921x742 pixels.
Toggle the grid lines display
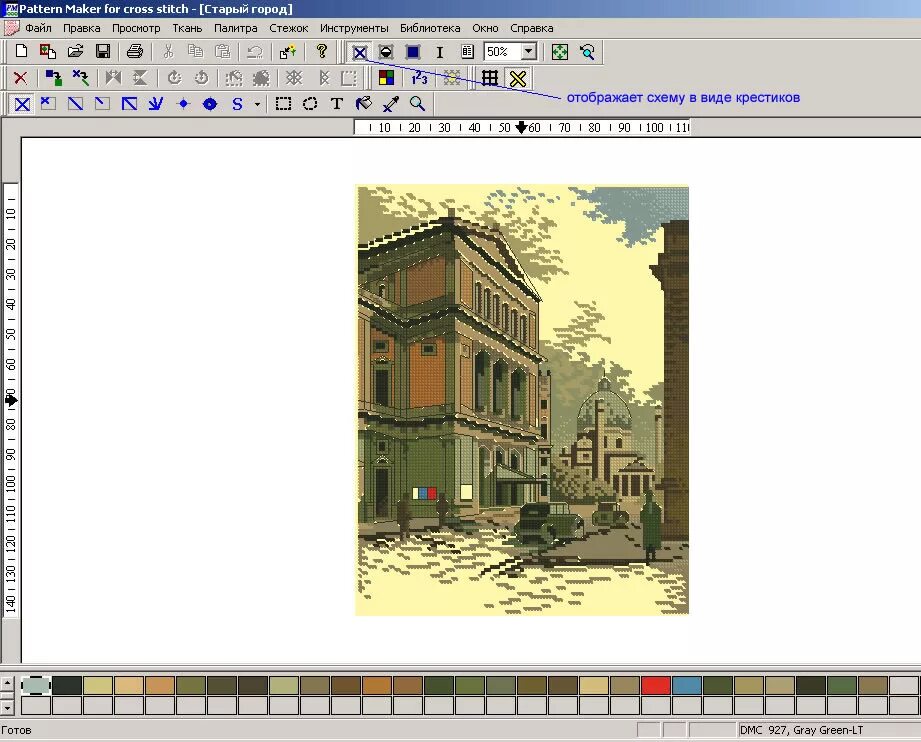[x=490, y=78]
